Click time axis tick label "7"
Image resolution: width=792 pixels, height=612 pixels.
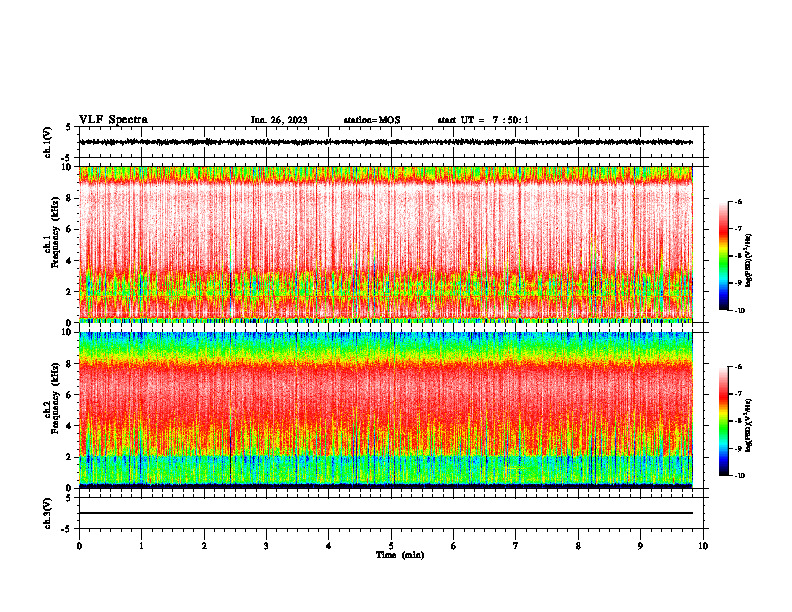[516, 546]
